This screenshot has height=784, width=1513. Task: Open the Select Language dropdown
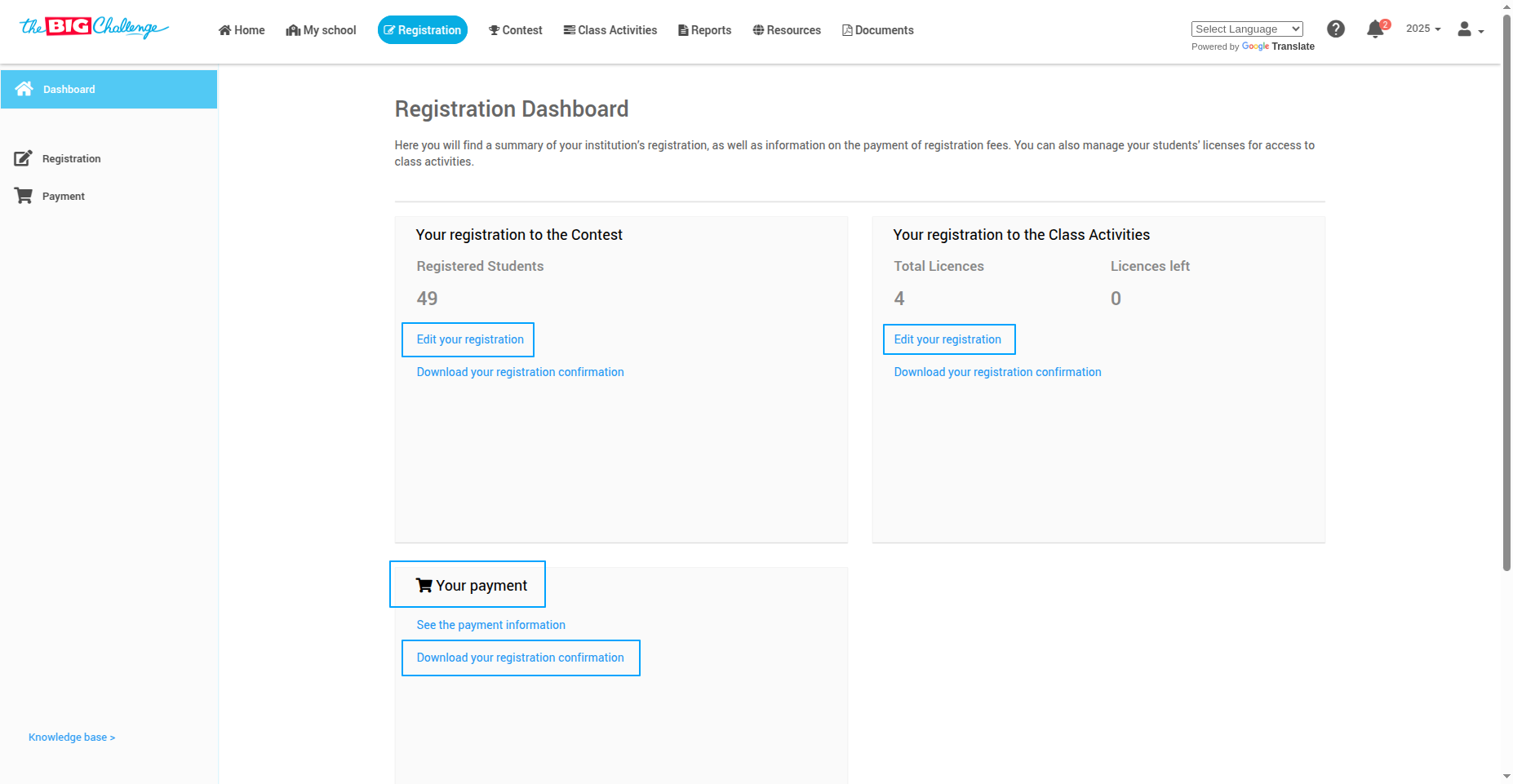(x=1247, y=29)
